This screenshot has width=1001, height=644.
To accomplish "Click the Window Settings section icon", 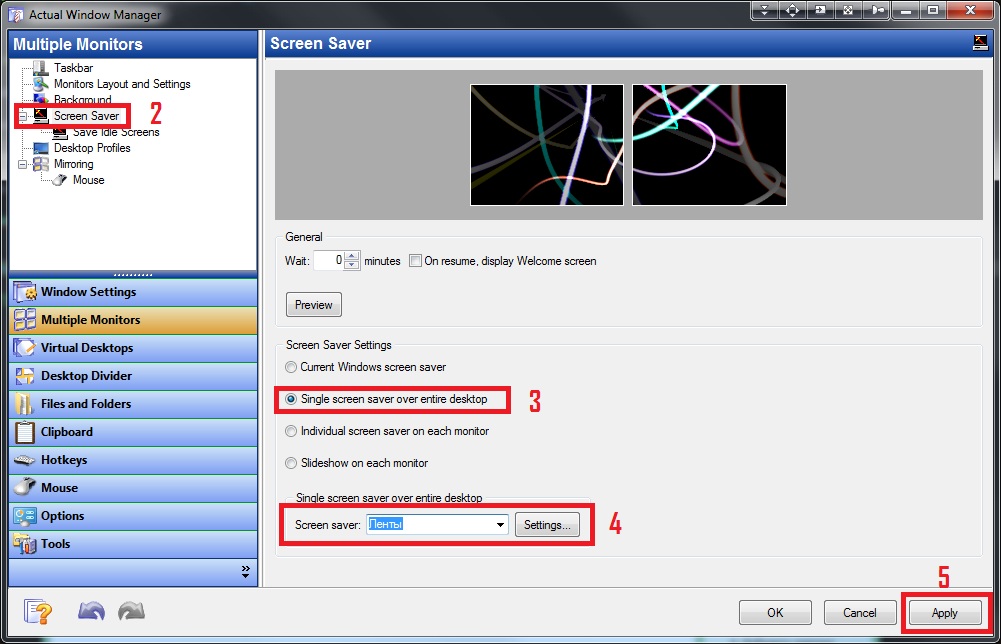I will point(26,292).
